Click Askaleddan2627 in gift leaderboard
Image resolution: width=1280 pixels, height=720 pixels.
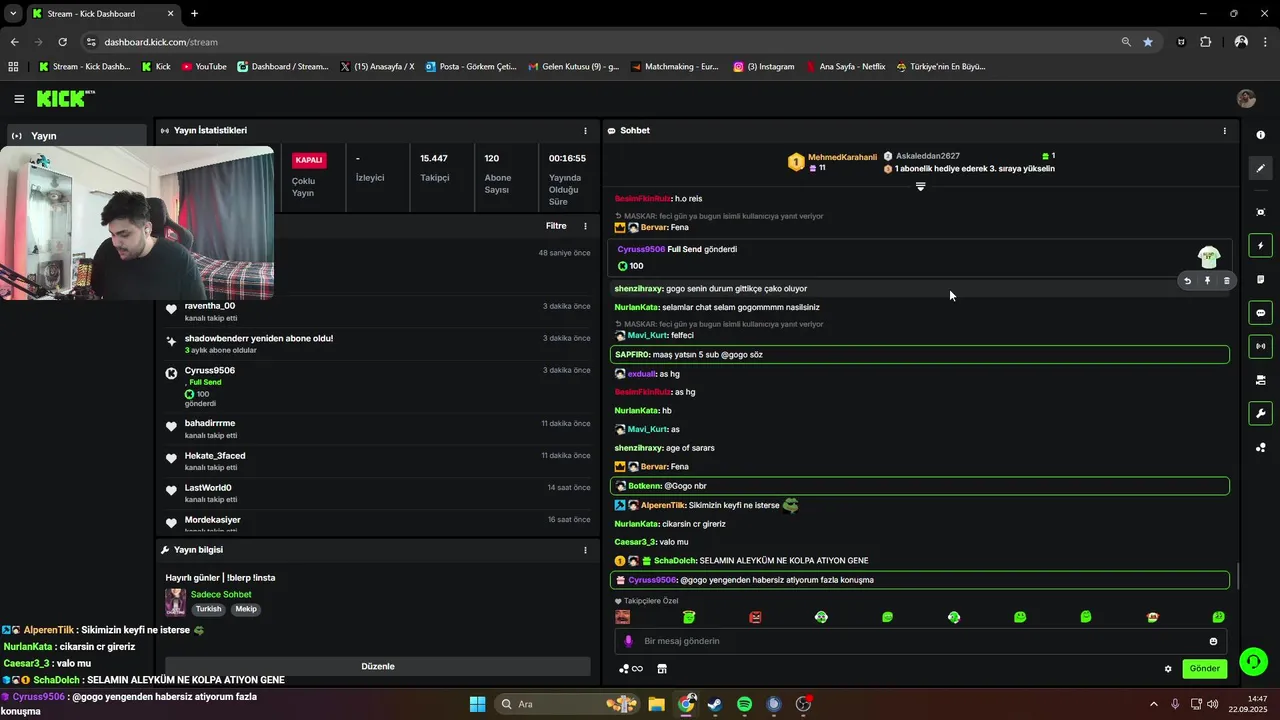tap(927, 156)
